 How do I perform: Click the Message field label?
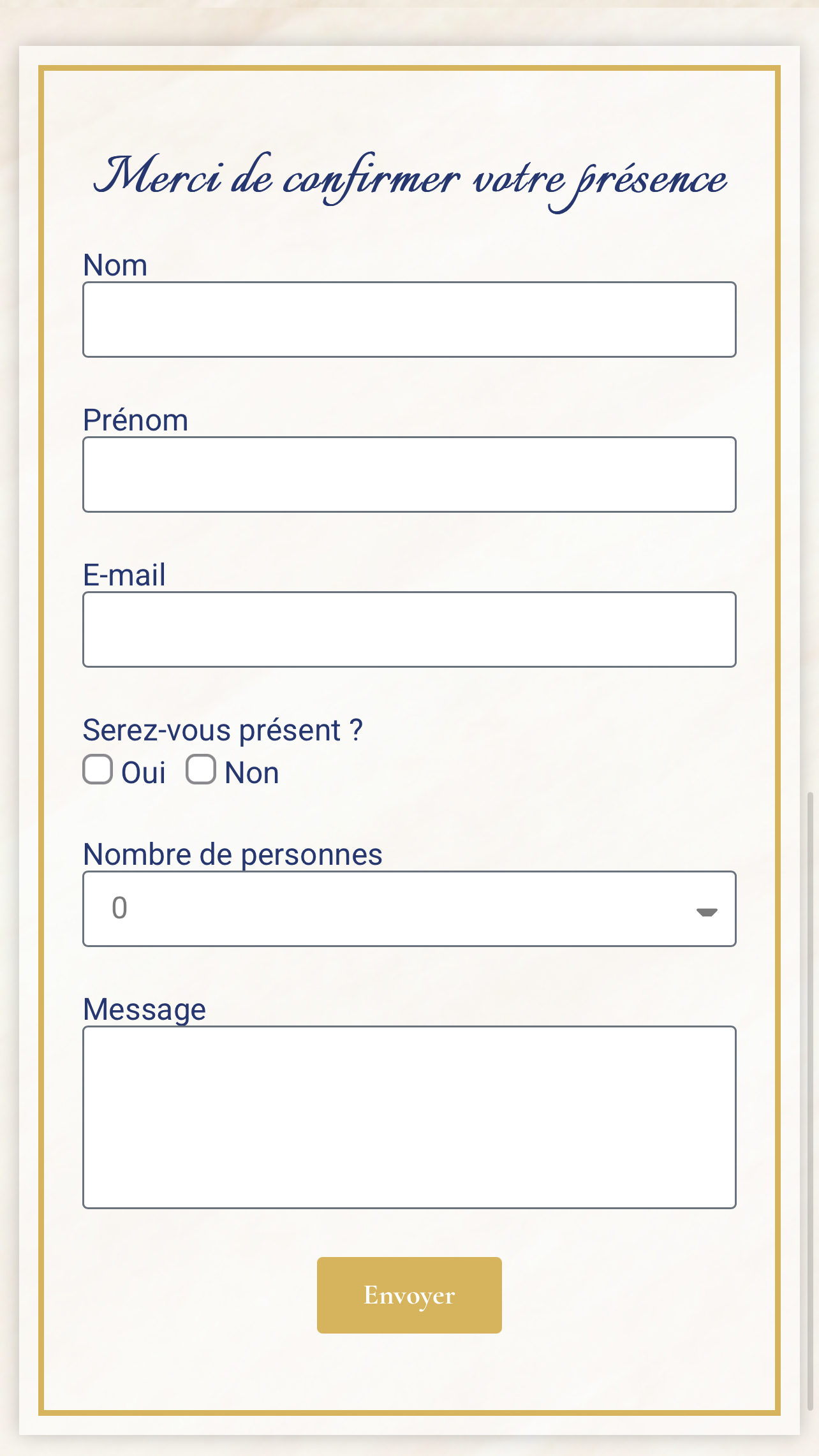pos(145,1010)
